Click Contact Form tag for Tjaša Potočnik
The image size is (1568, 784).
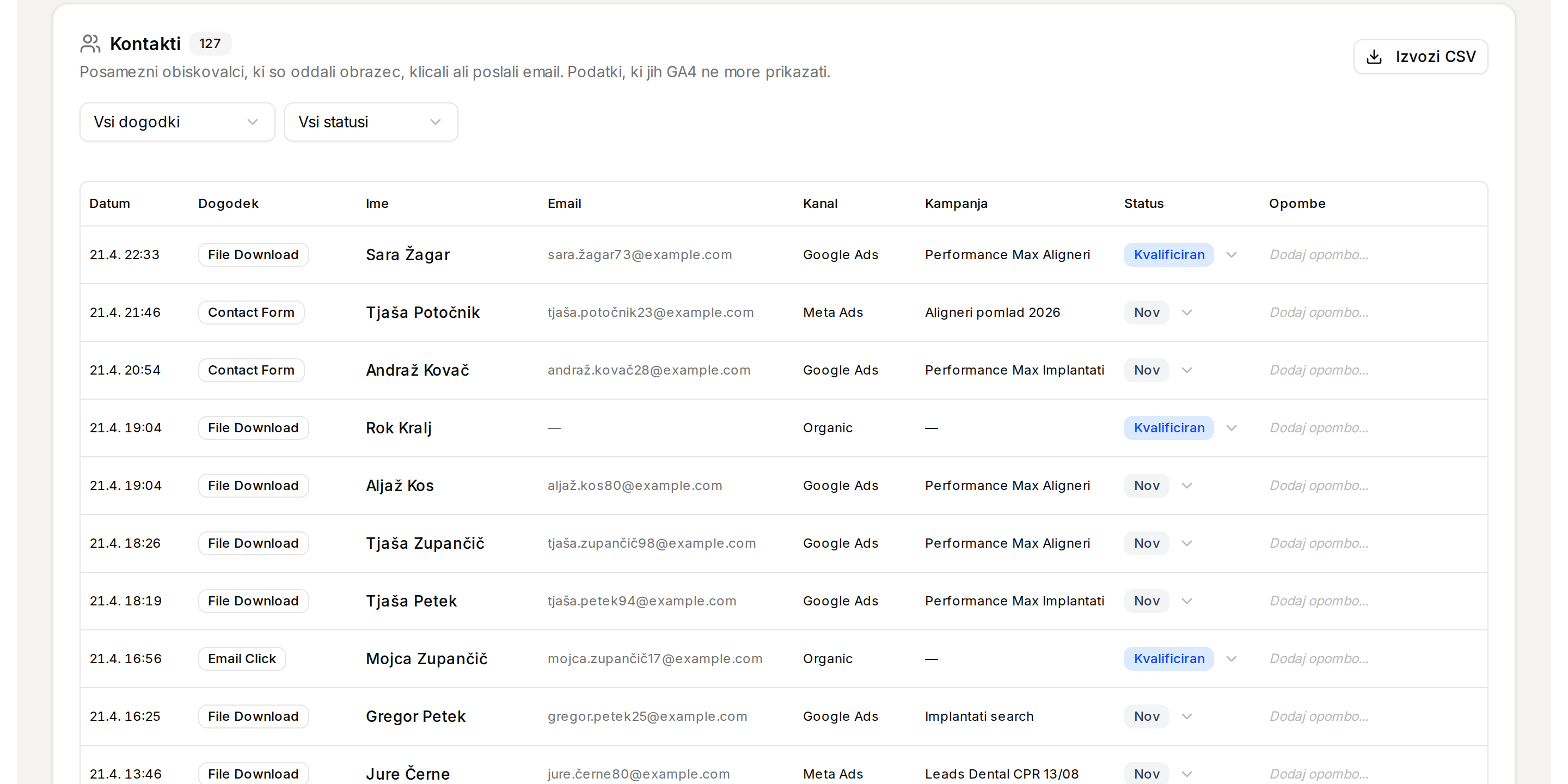[252, 313]
